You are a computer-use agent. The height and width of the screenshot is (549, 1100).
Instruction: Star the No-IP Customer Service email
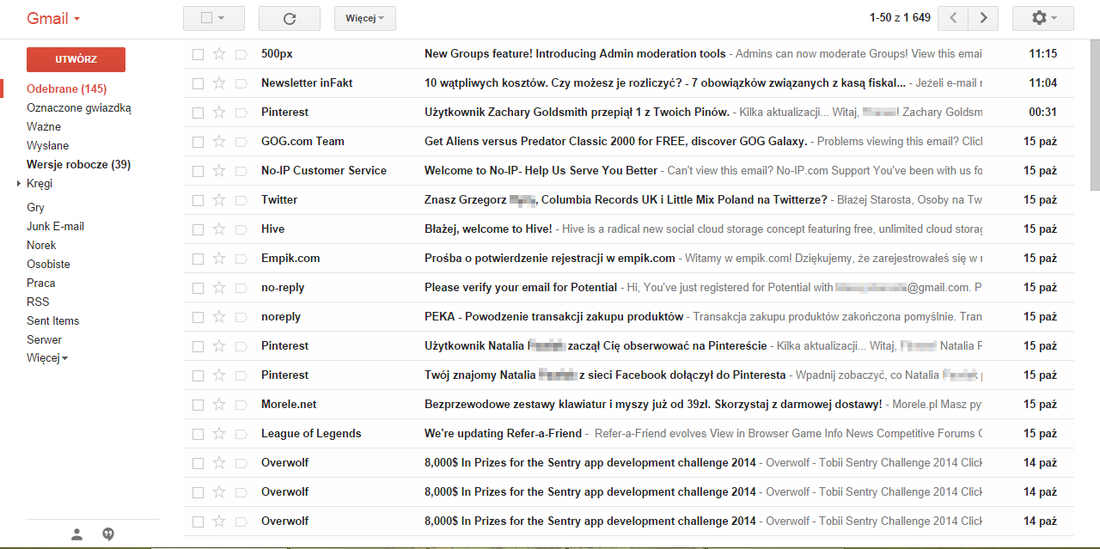pyautogui.click(x=220, y=170)
